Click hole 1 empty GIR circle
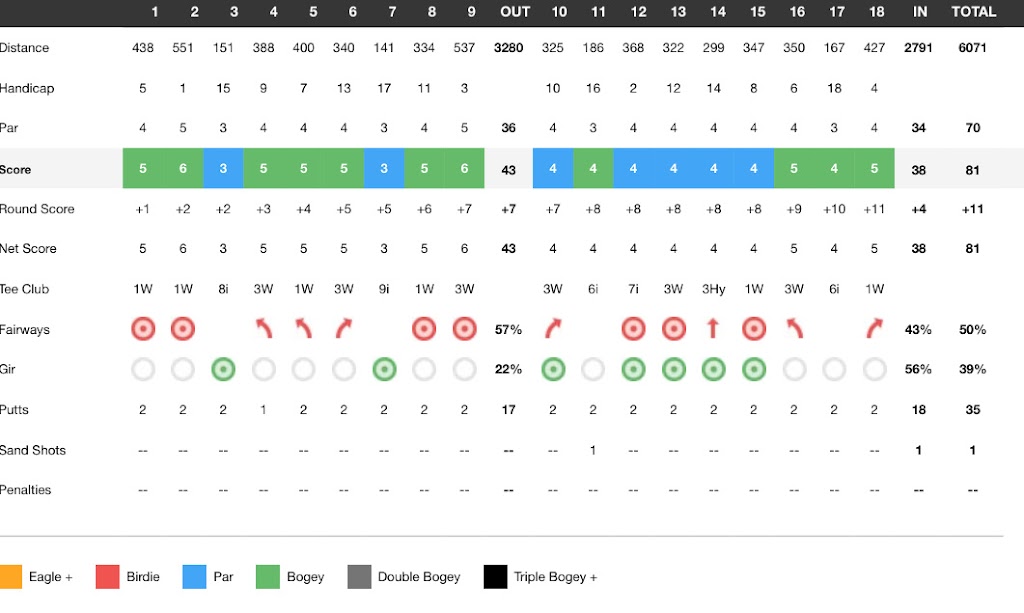The image size is (1024, 613). [143, 369]
